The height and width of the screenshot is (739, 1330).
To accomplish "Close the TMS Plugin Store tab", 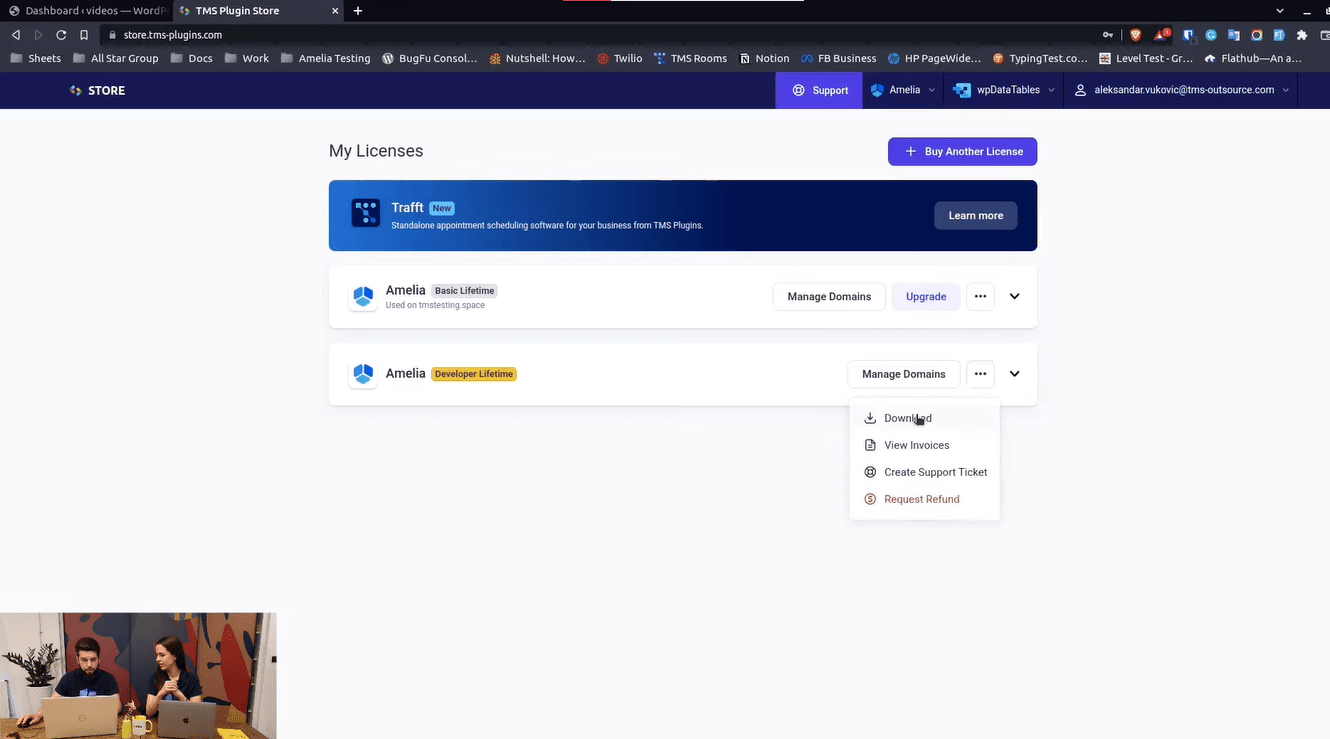I will pos(334,11).
